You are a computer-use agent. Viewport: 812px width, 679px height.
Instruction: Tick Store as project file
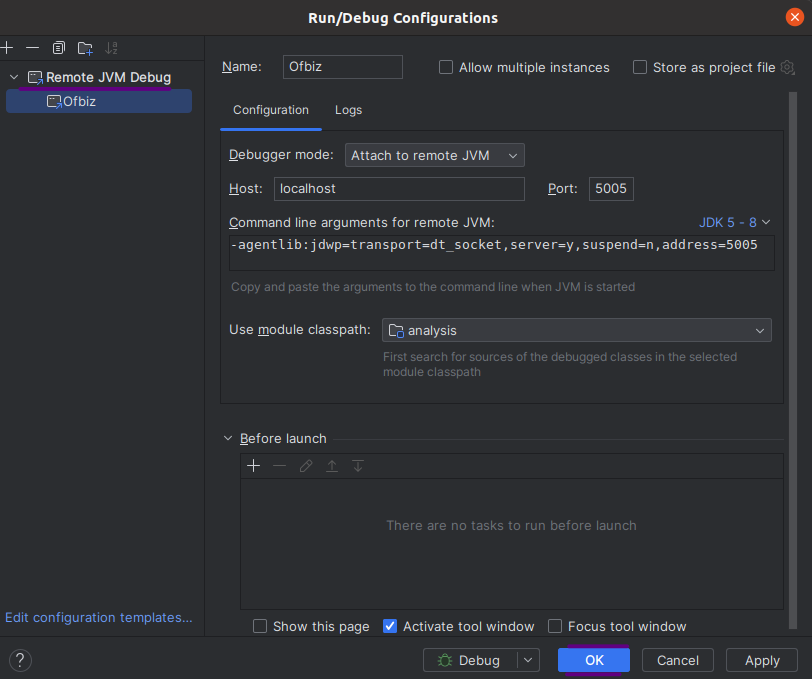(x=640, y=67)
